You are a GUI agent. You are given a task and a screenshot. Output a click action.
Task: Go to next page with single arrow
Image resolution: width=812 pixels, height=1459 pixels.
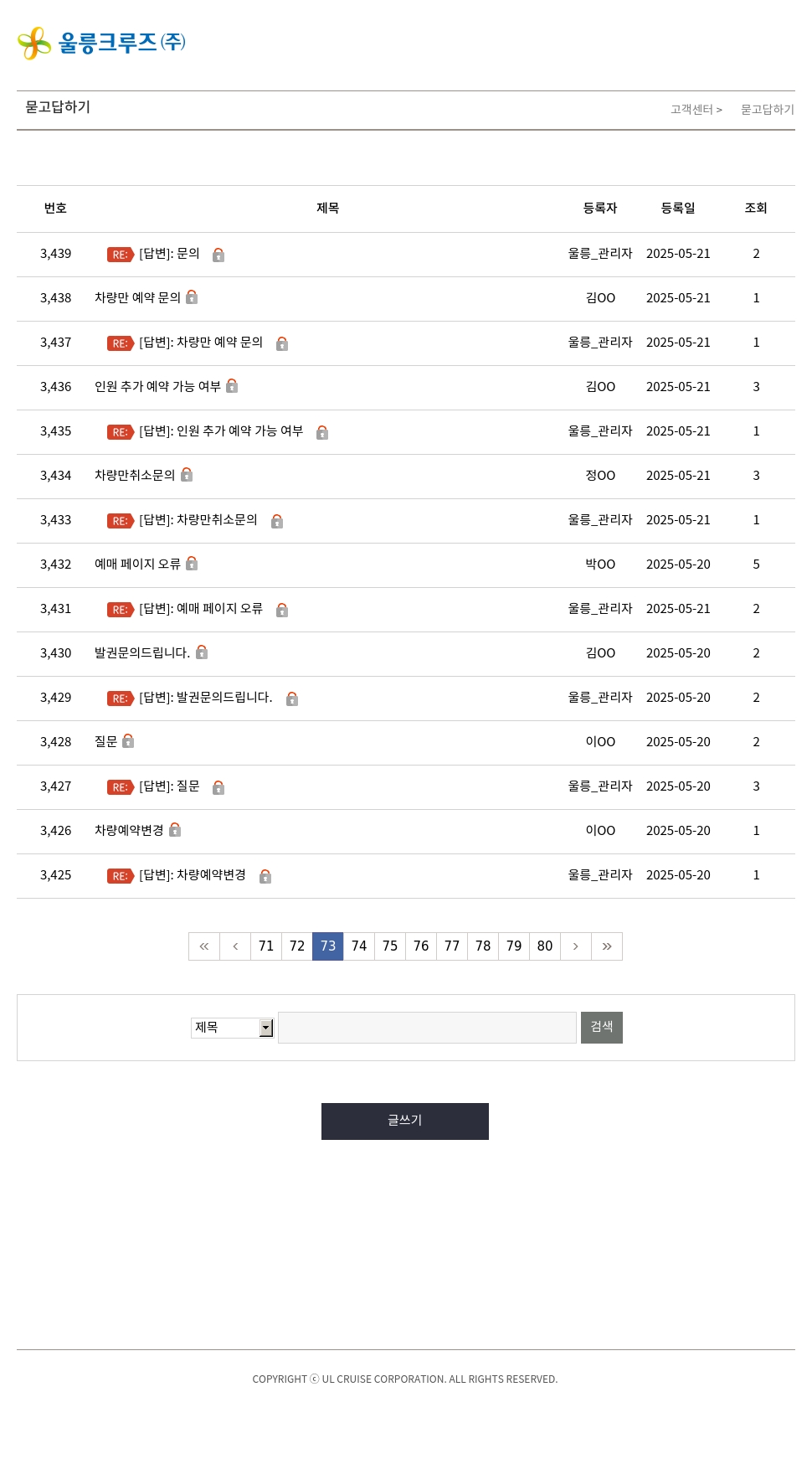(576, 946)
